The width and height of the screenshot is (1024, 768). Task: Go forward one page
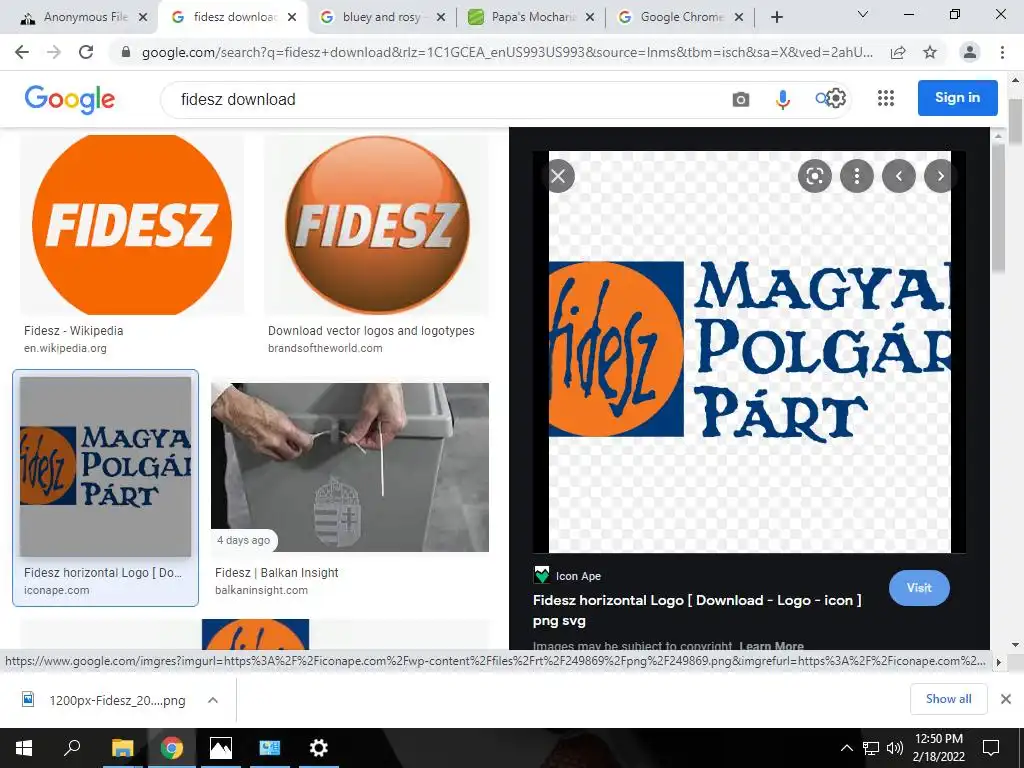[x=54, y=52]
